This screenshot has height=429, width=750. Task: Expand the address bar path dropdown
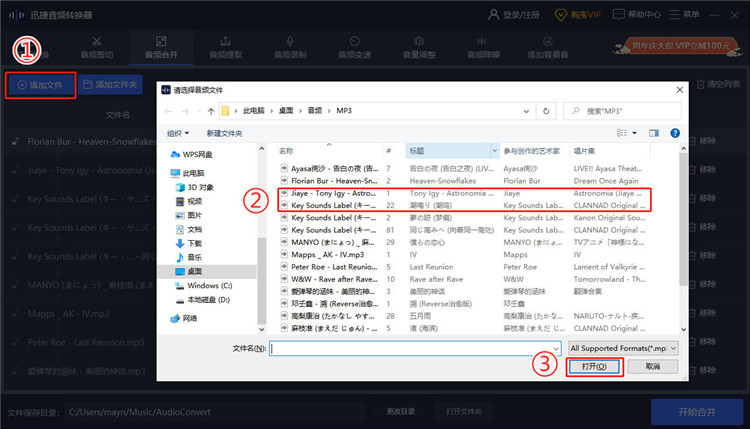[526, 111]
